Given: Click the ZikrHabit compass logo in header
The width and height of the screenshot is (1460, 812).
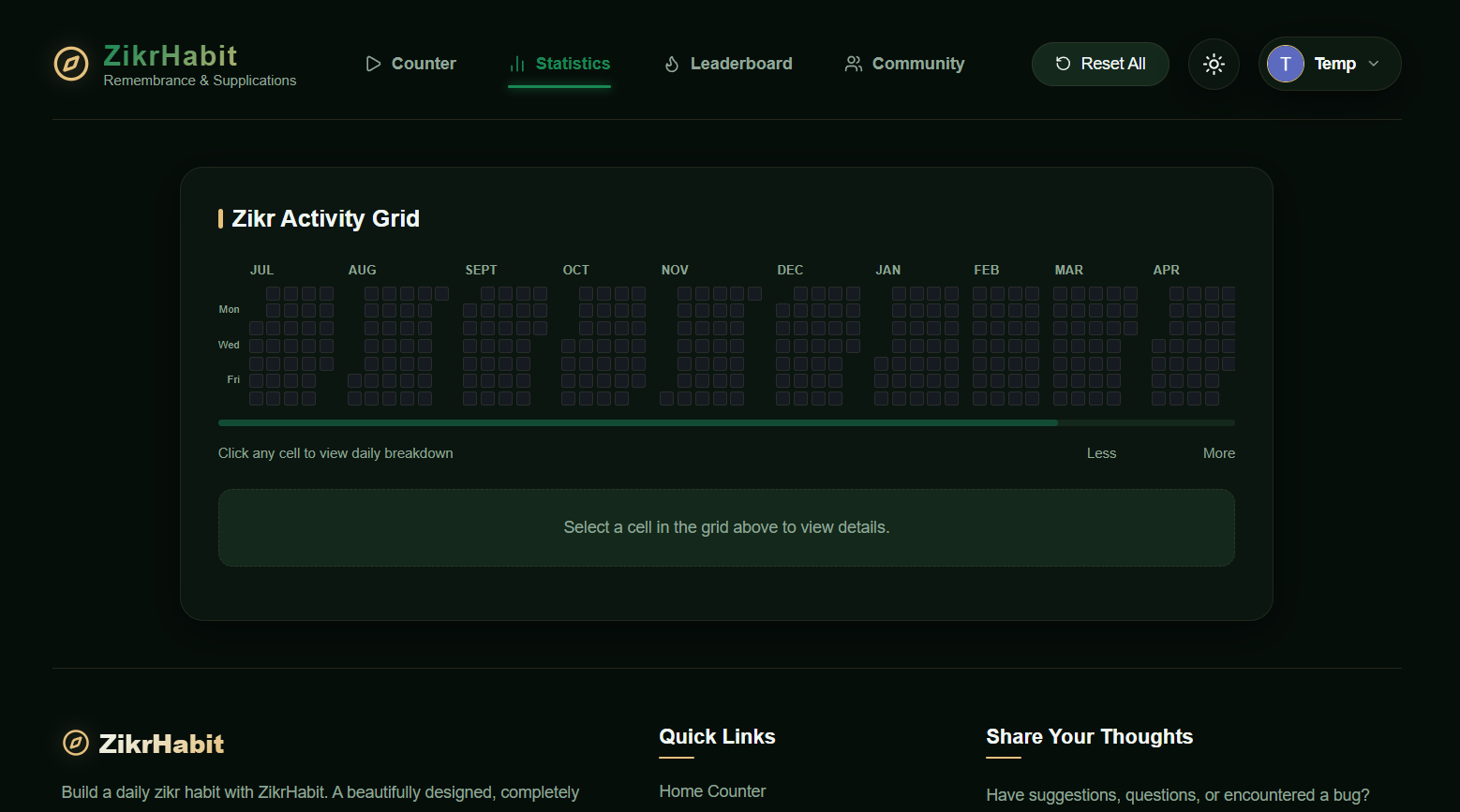Looking at the screenshot, I should pos(71,64).
